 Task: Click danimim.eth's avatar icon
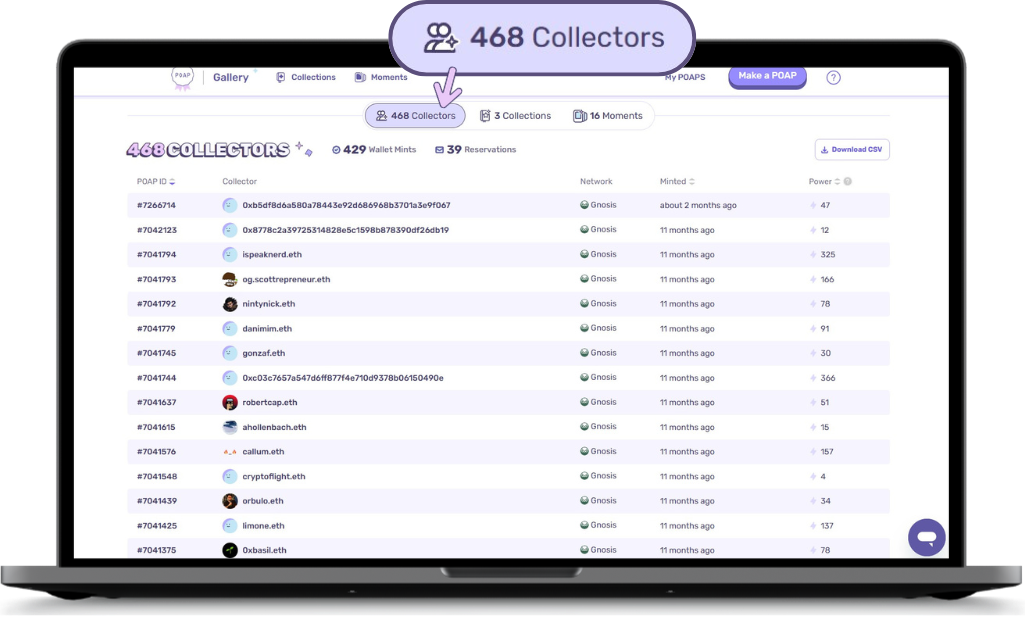(x=228, y=328)
